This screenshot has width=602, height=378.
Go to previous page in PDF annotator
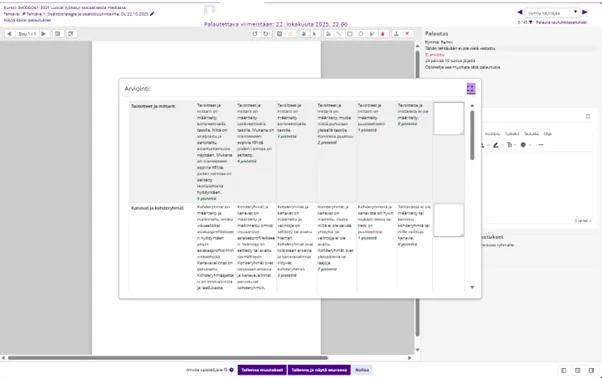point(9,34)
